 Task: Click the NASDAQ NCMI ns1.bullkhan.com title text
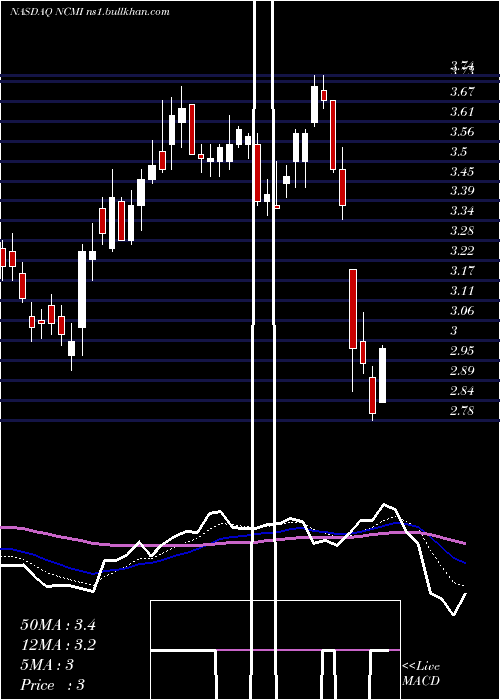point(90,12)
